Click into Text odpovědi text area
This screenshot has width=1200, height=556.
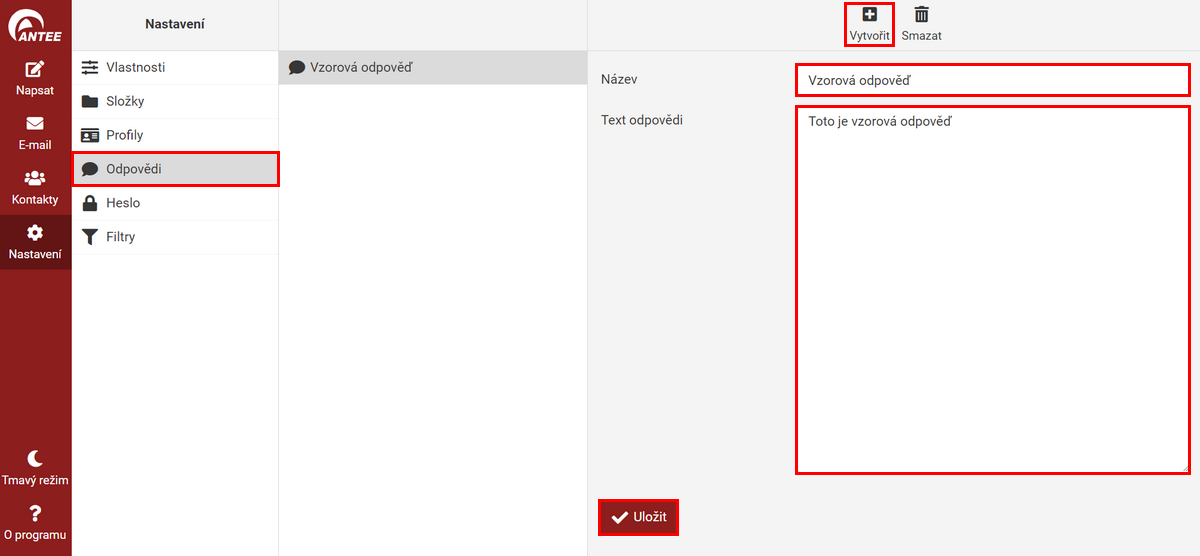pyautogui.click(x=992, y=290)
